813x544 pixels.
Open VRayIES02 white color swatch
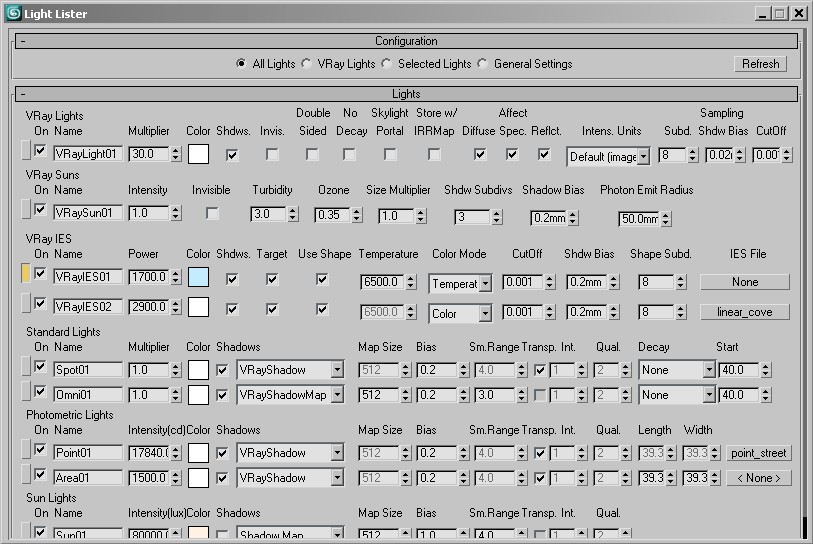pos(198,307)
